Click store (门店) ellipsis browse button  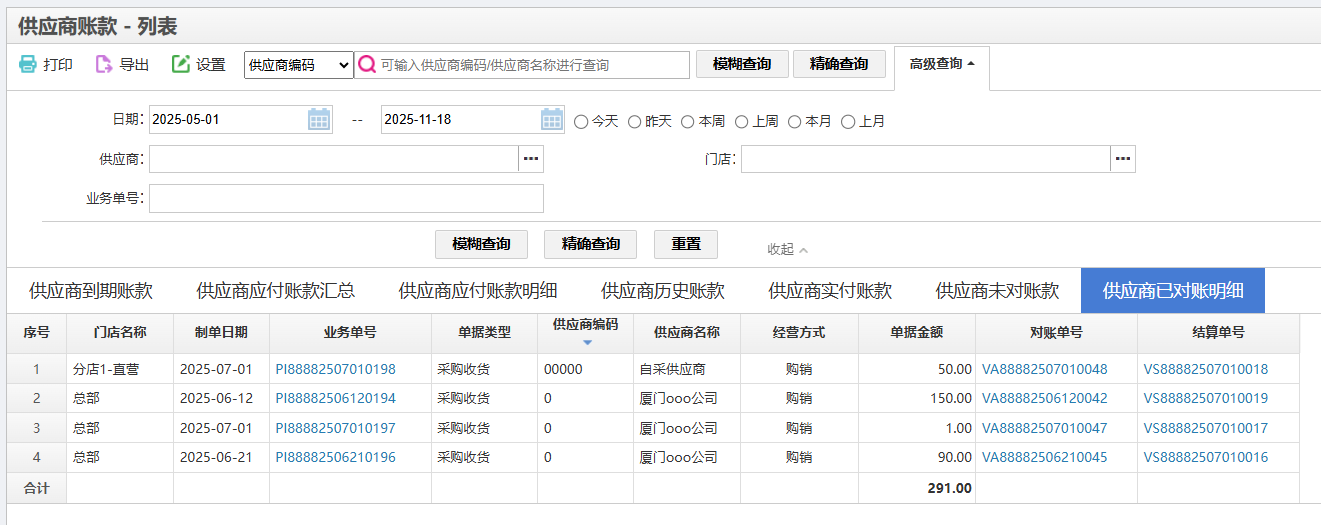click(1123, 159)
